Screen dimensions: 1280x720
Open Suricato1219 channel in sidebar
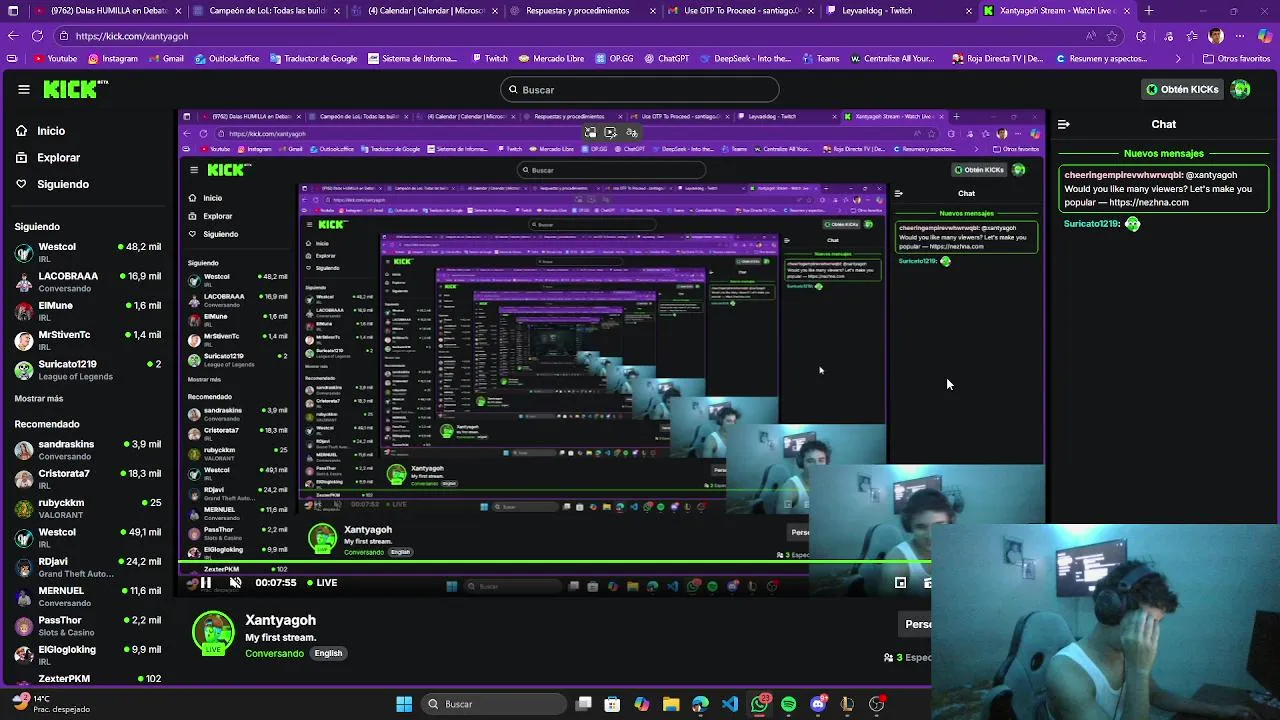88,369
